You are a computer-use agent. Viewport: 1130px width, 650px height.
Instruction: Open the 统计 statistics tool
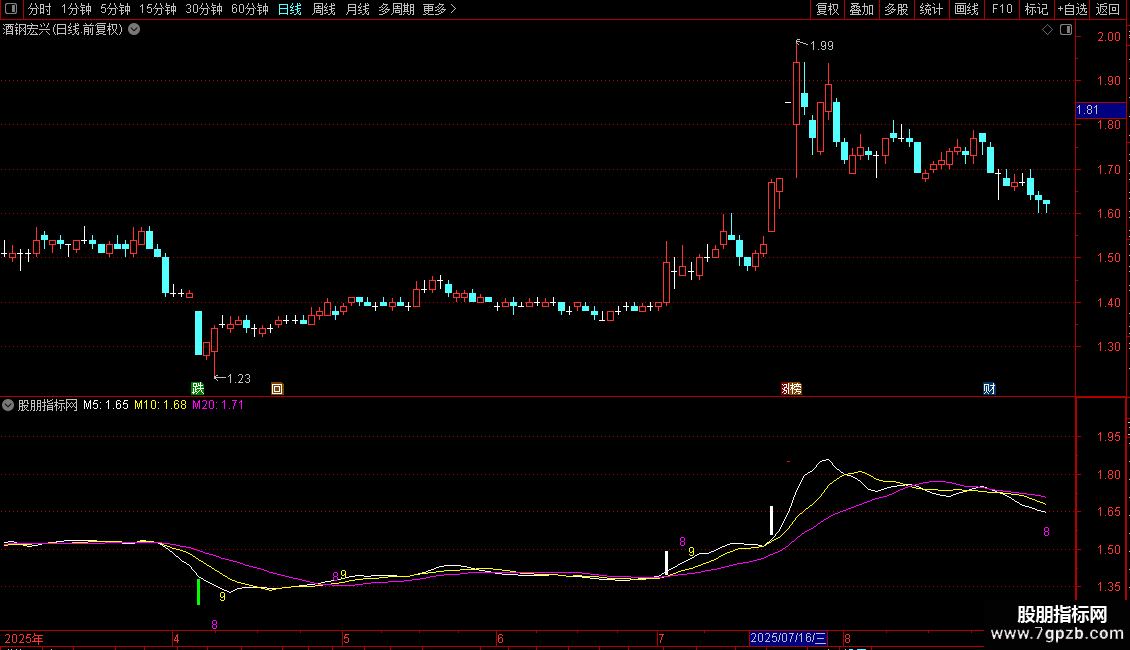pos(931,9)
